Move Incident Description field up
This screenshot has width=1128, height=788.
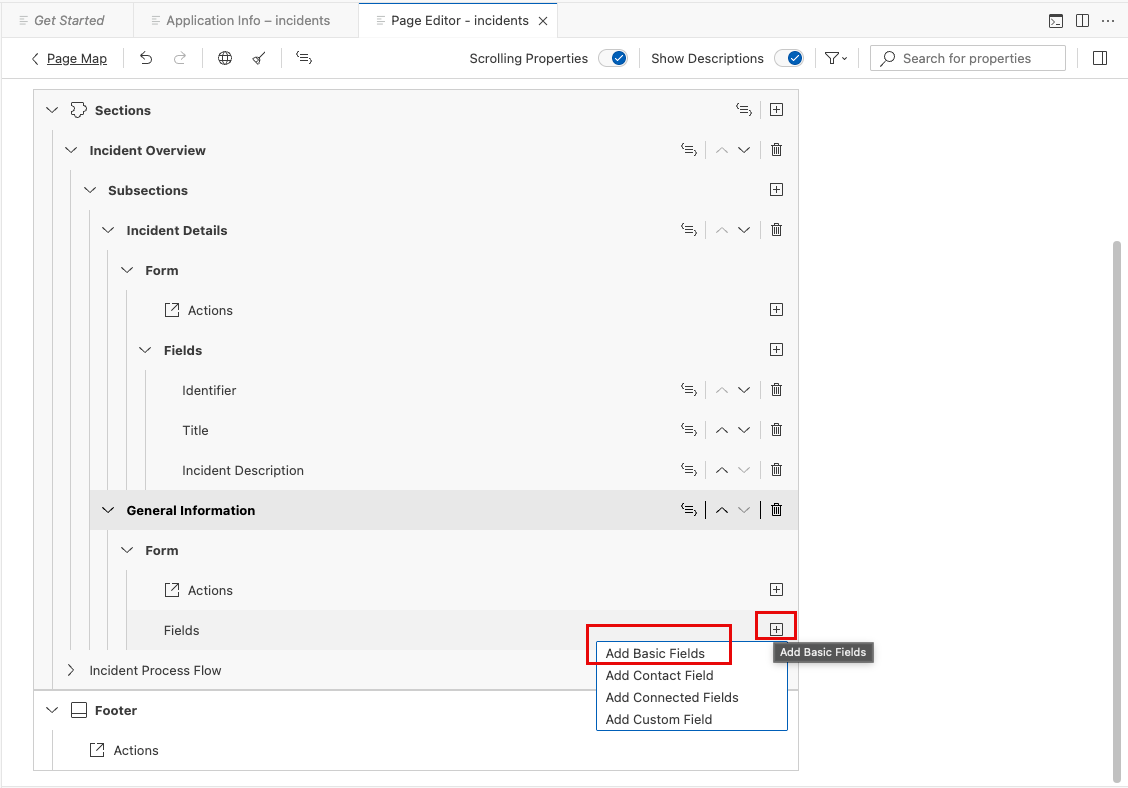point(722,470)
